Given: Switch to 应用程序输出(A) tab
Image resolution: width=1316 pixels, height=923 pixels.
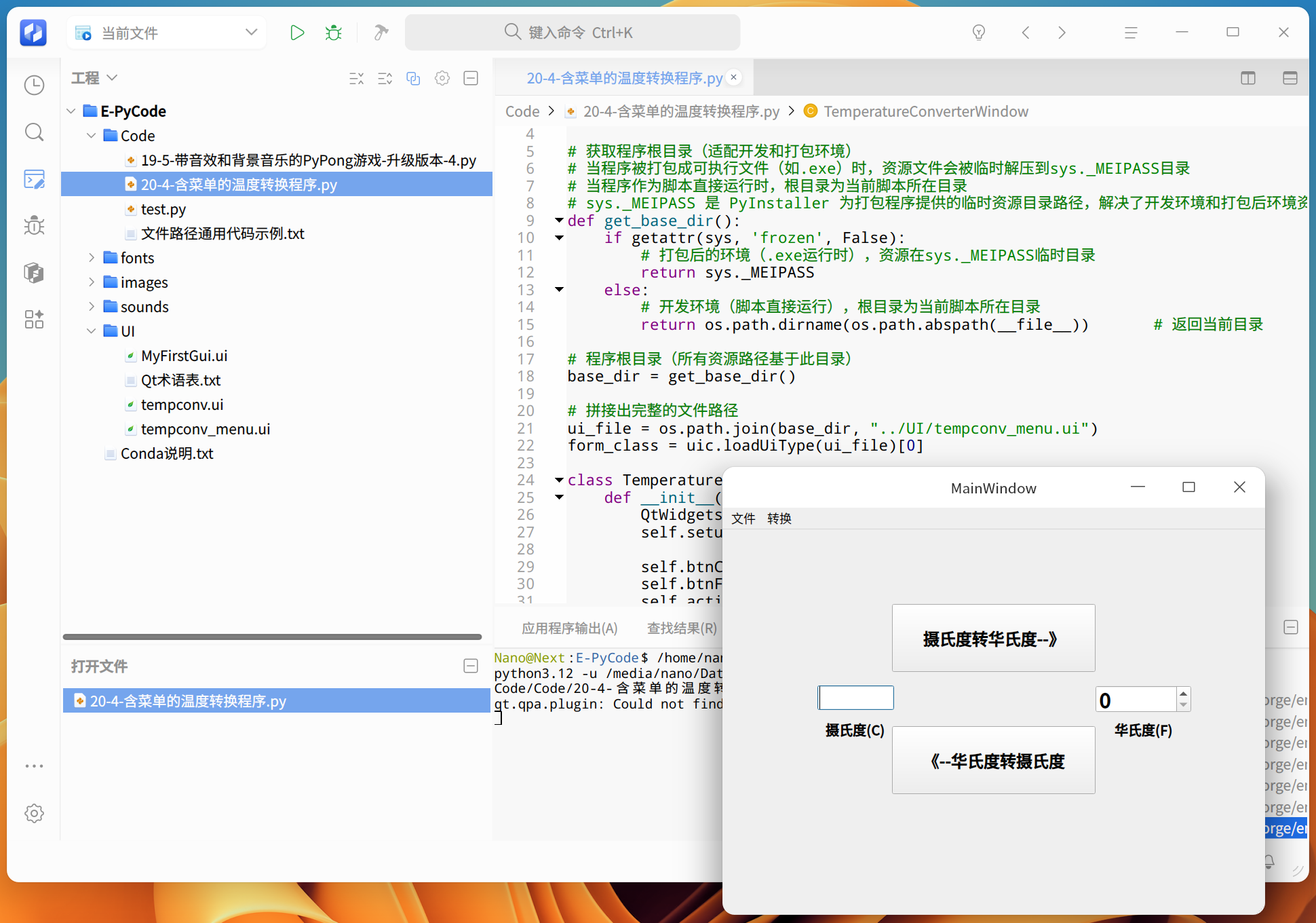Looking at the screenshot, I should [569, 628].
